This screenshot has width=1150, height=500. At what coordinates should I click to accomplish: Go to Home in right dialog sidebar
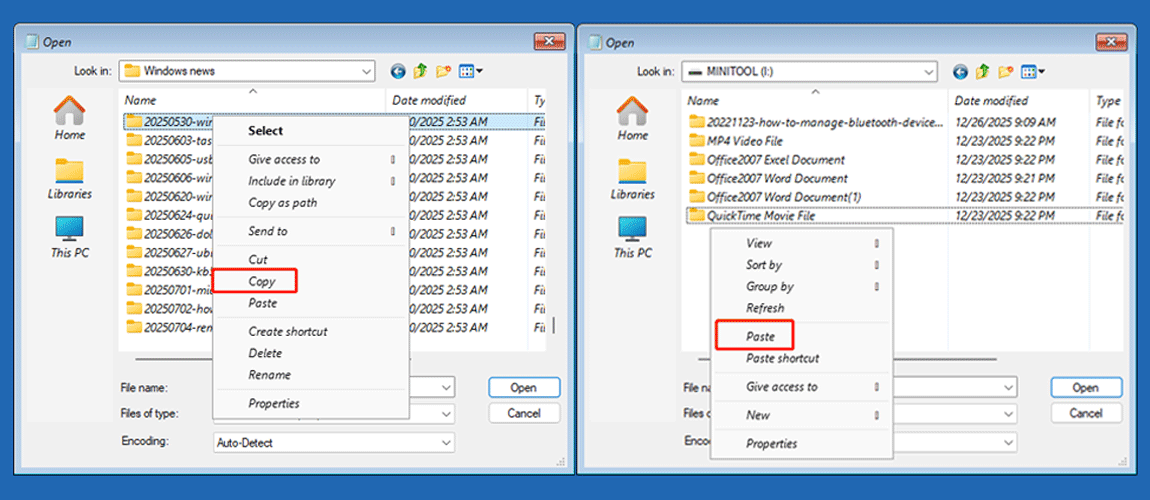click(632, 118)
